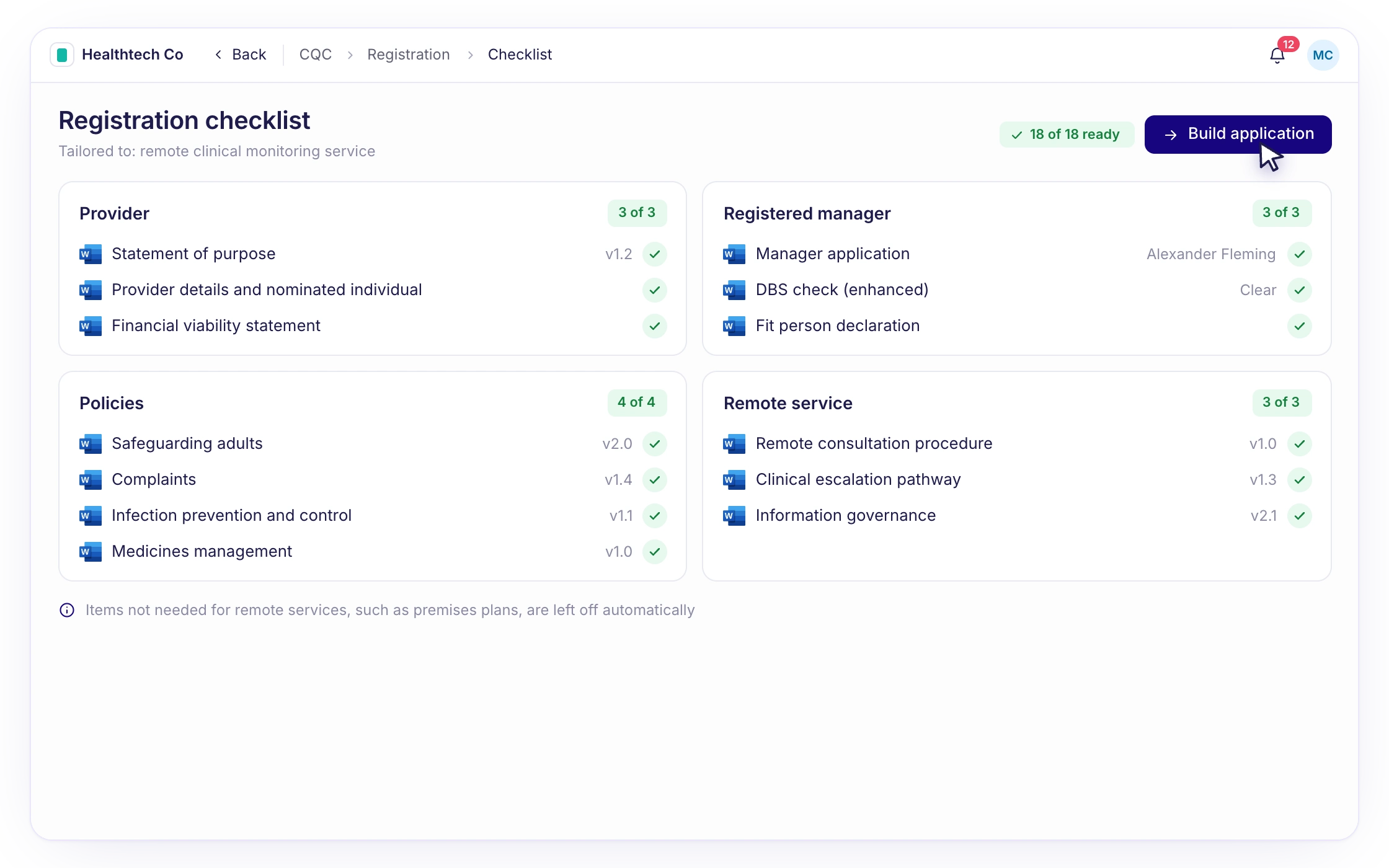1389x868 pixels.
Task: Navigate to the Registration breadcrumb
Action: coord(408,55)
